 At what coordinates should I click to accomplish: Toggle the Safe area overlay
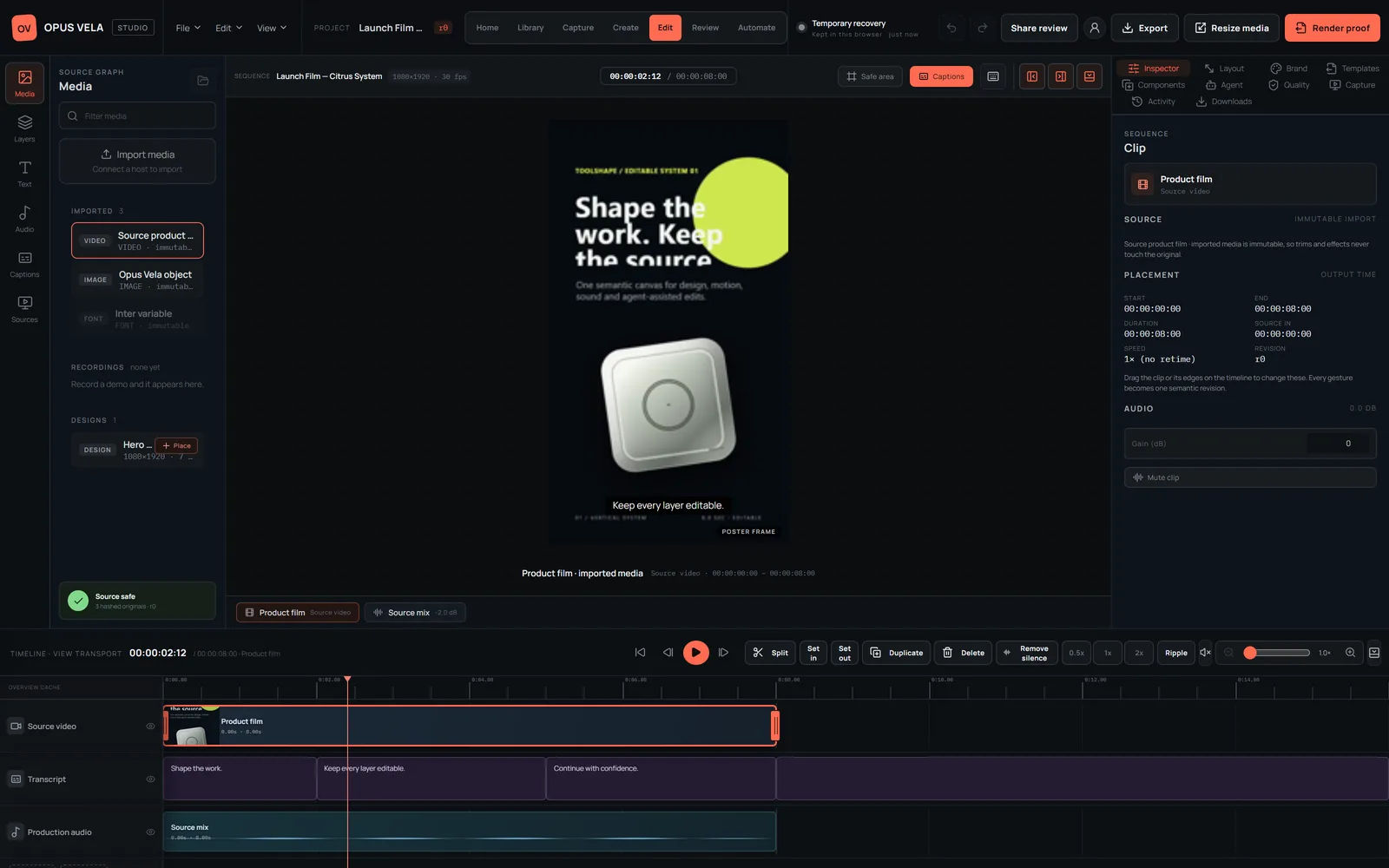pyautogui.click(x=870, y=76)
